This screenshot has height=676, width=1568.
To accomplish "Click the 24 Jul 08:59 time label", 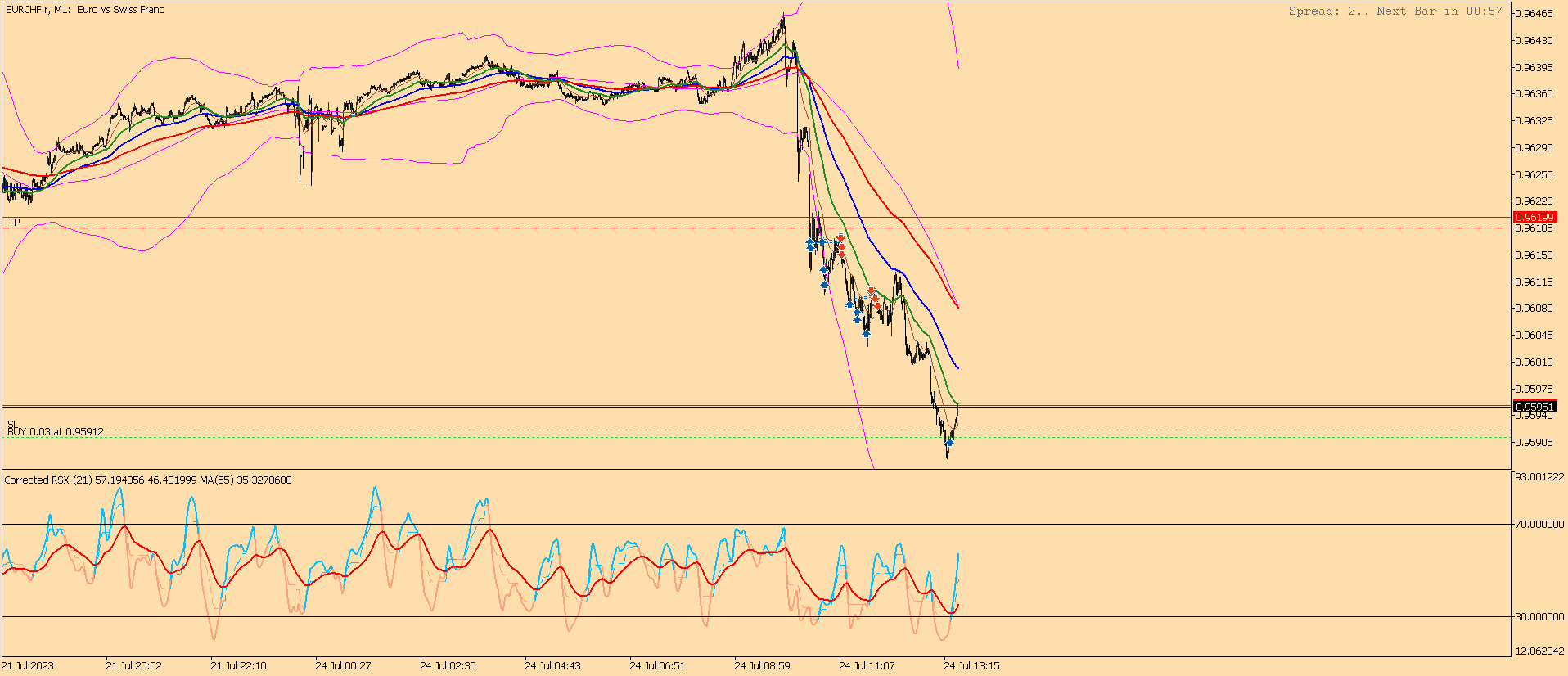I will click(762, 665).
